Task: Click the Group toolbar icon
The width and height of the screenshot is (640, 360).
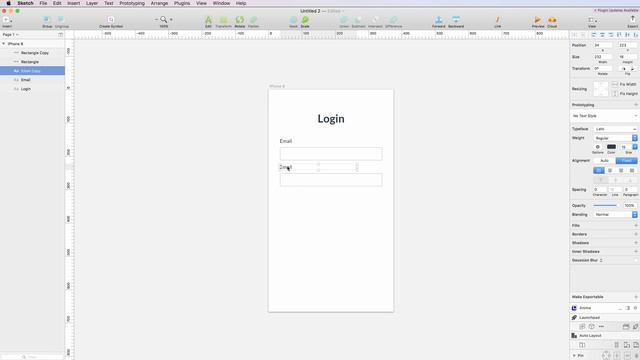Action: click(47, 20)
